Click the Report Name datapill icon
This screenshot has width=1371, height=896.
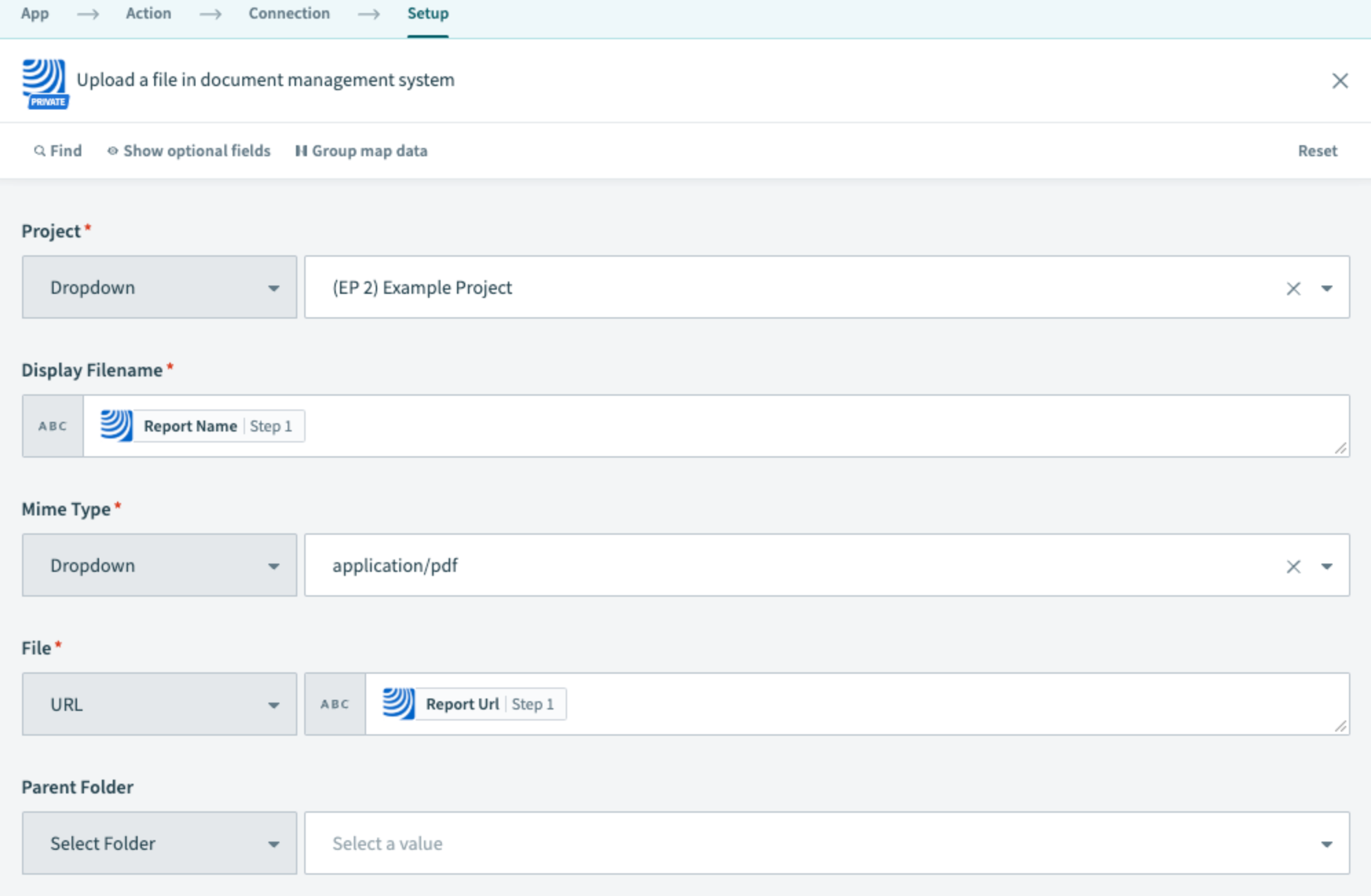click(116, 426)
